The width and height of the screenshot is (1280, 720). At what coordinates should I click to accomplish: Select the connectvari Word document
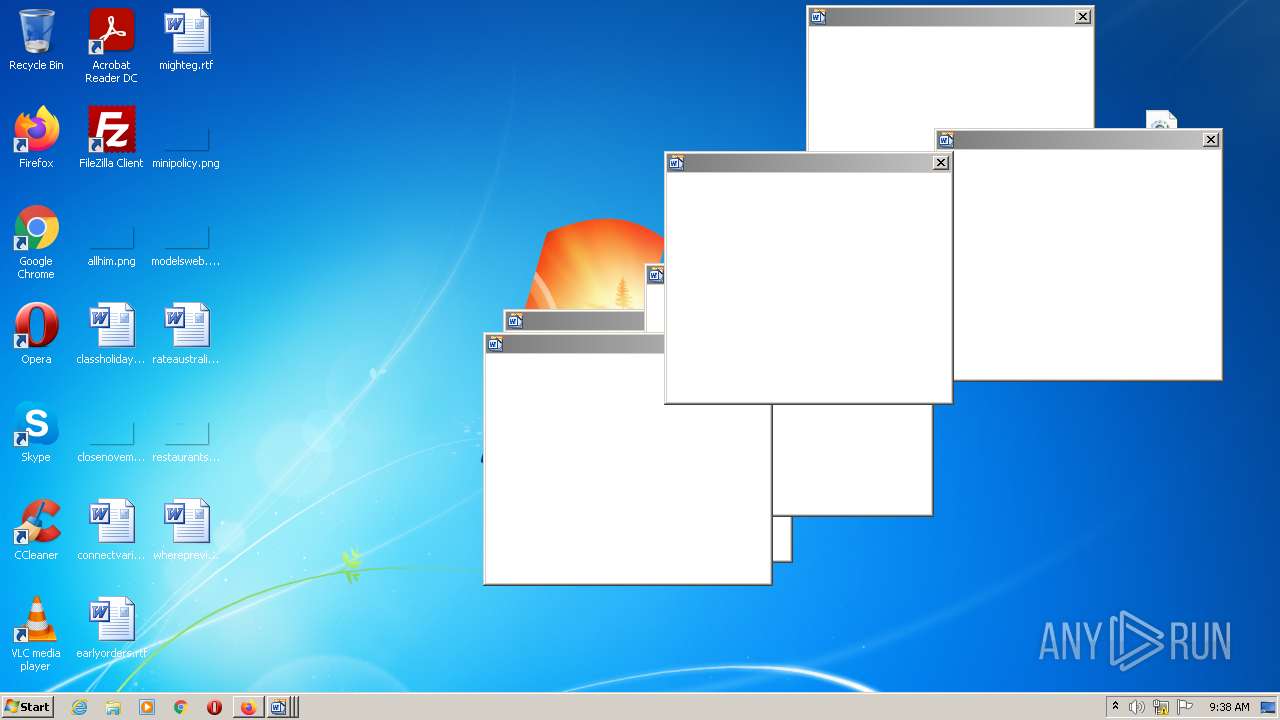click(111, 530)
